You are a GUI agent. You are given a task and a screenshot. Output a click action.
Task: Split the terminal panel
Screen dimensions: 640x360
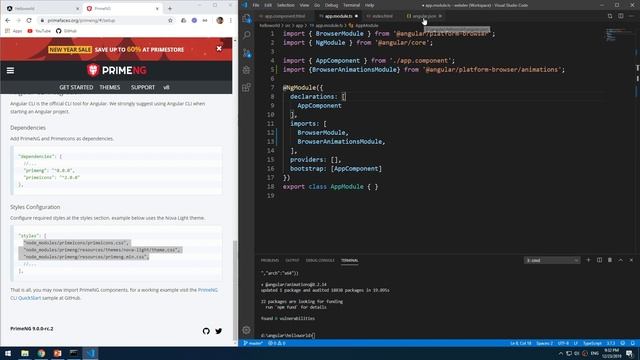click(599, 260)
